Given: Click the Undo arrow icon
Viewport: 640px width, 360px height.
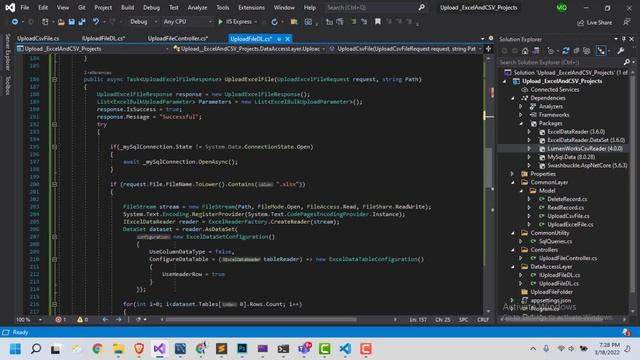Looking at the screenshot, I should pyautogui.click(x=96, y=22).
